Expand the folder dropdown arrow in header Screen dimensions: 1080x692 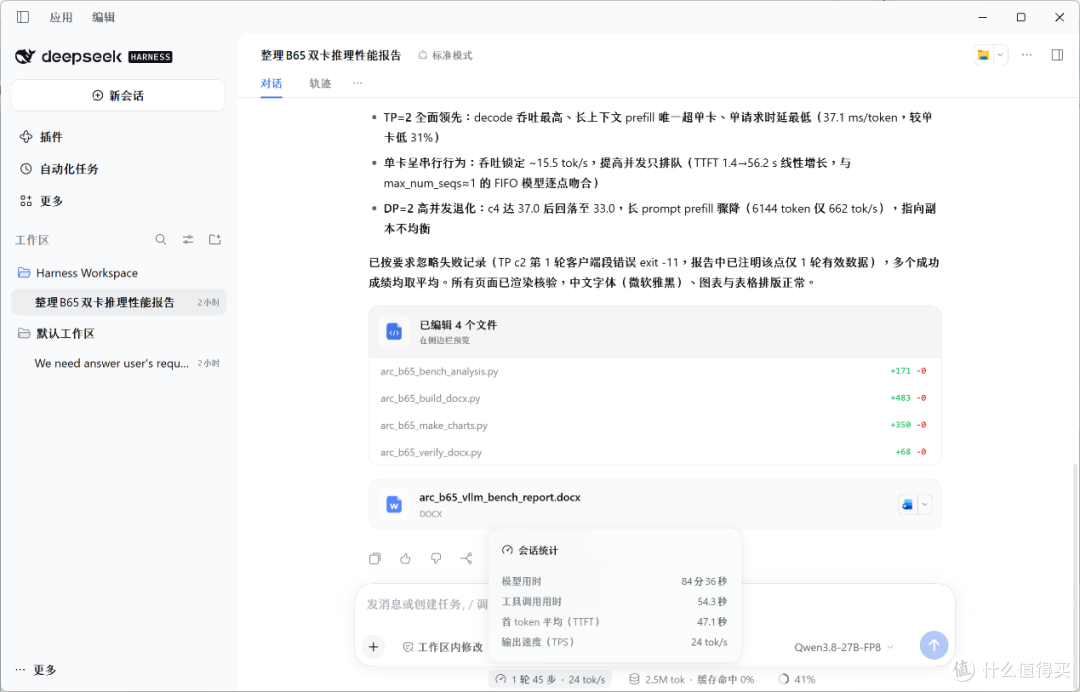pos(1001,55)
